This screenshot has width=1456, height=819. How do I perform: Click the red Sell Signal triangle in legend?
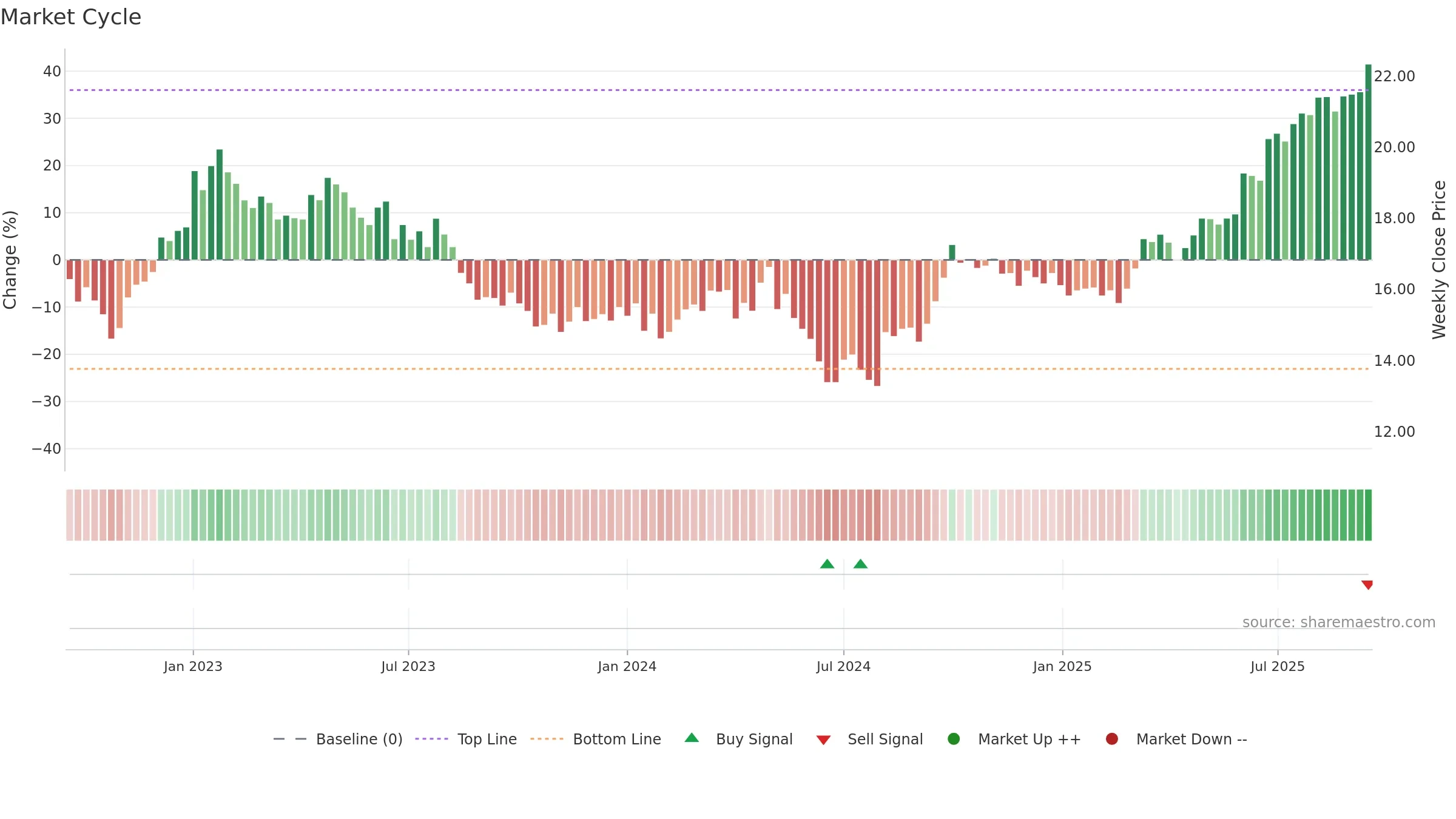coord(823,740)
